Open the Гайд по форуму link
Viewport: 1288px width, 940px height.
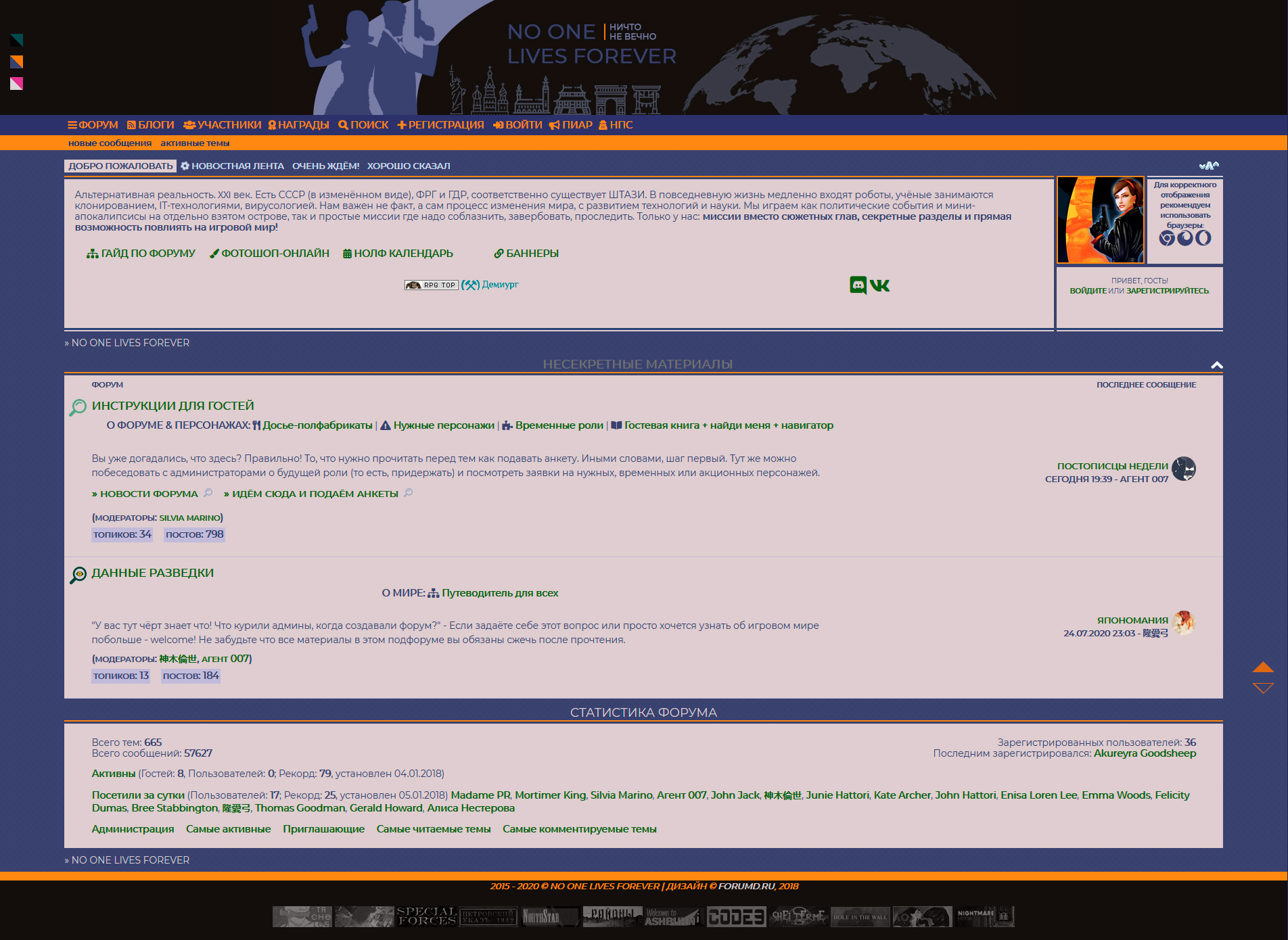point(141,254)
